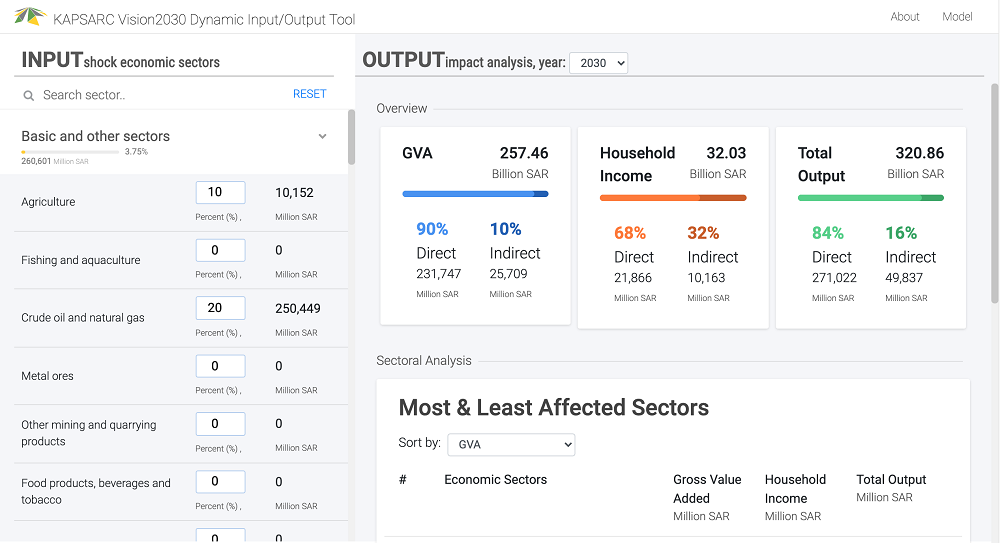Click the sector list scrollbar

pos(351,137)
